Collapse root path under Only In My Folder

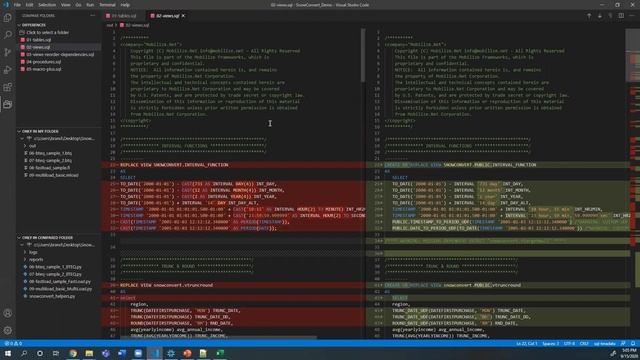point(57,139)
